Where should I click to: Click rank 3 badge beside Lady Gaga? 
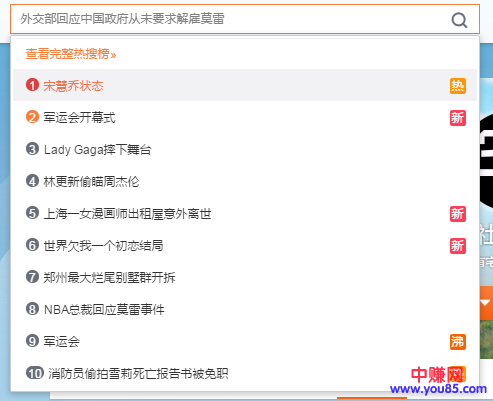tap(32, 149)
